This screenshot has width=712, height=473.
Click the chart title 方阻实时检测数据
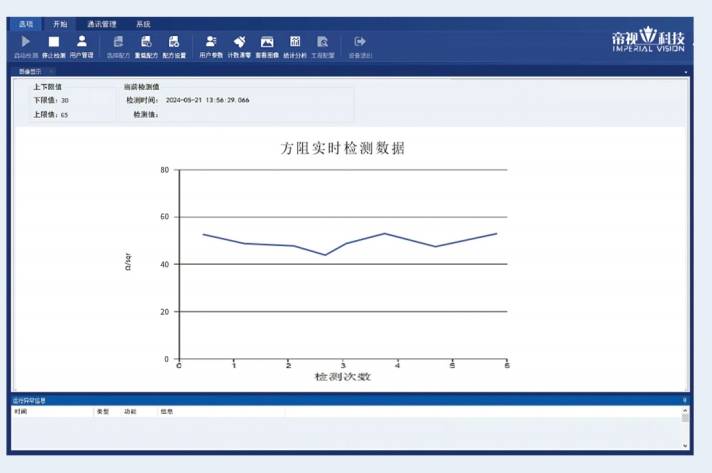tap(342, 148)
